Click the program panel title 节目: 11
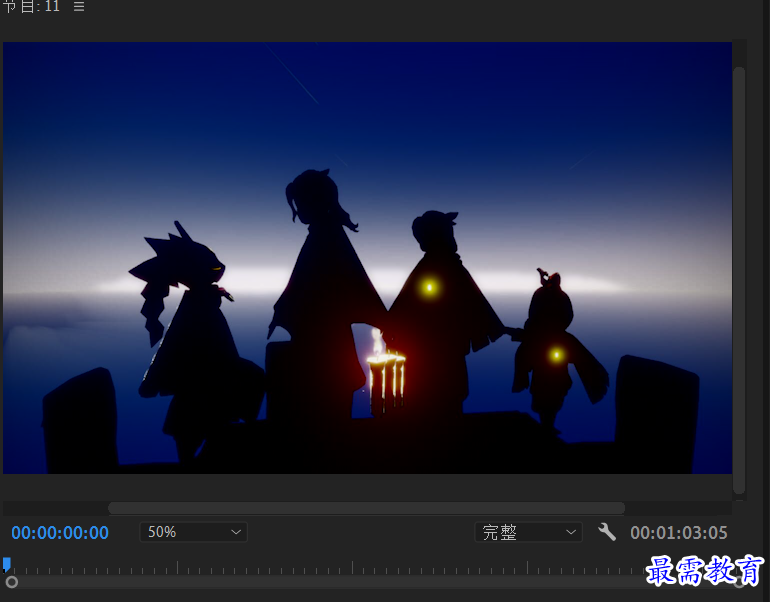Screen dimensions: 770x602 coord(30,6)
